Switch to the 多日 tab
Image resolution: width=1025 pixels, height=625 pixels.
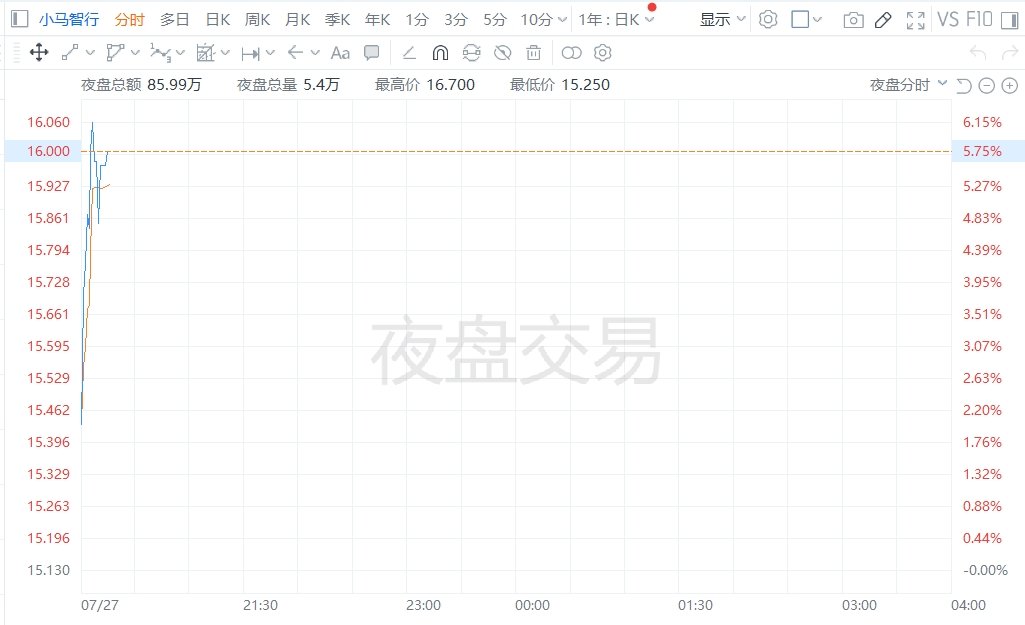(175, 20)
